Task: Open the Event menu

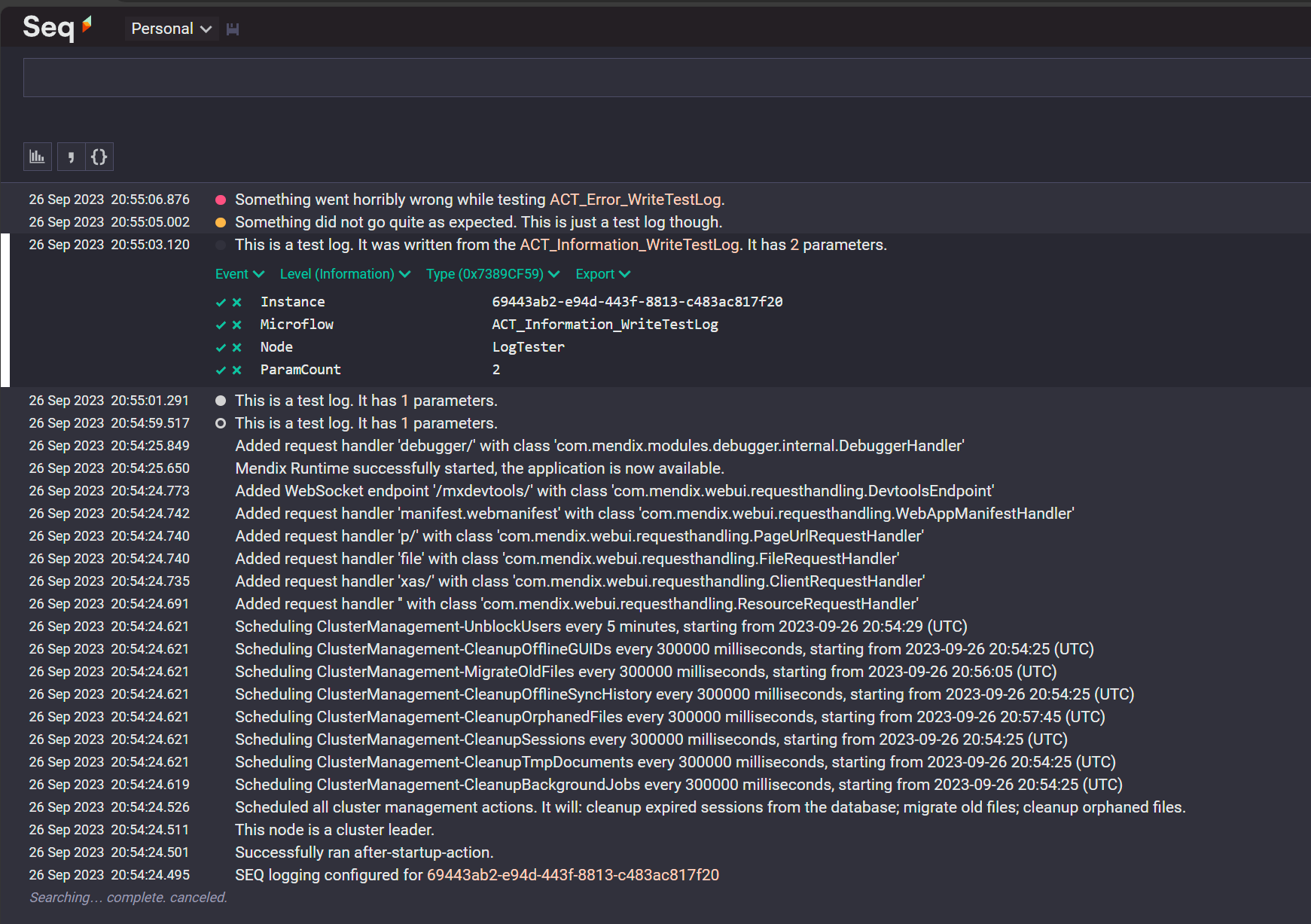Action: [x=239, y=274]
